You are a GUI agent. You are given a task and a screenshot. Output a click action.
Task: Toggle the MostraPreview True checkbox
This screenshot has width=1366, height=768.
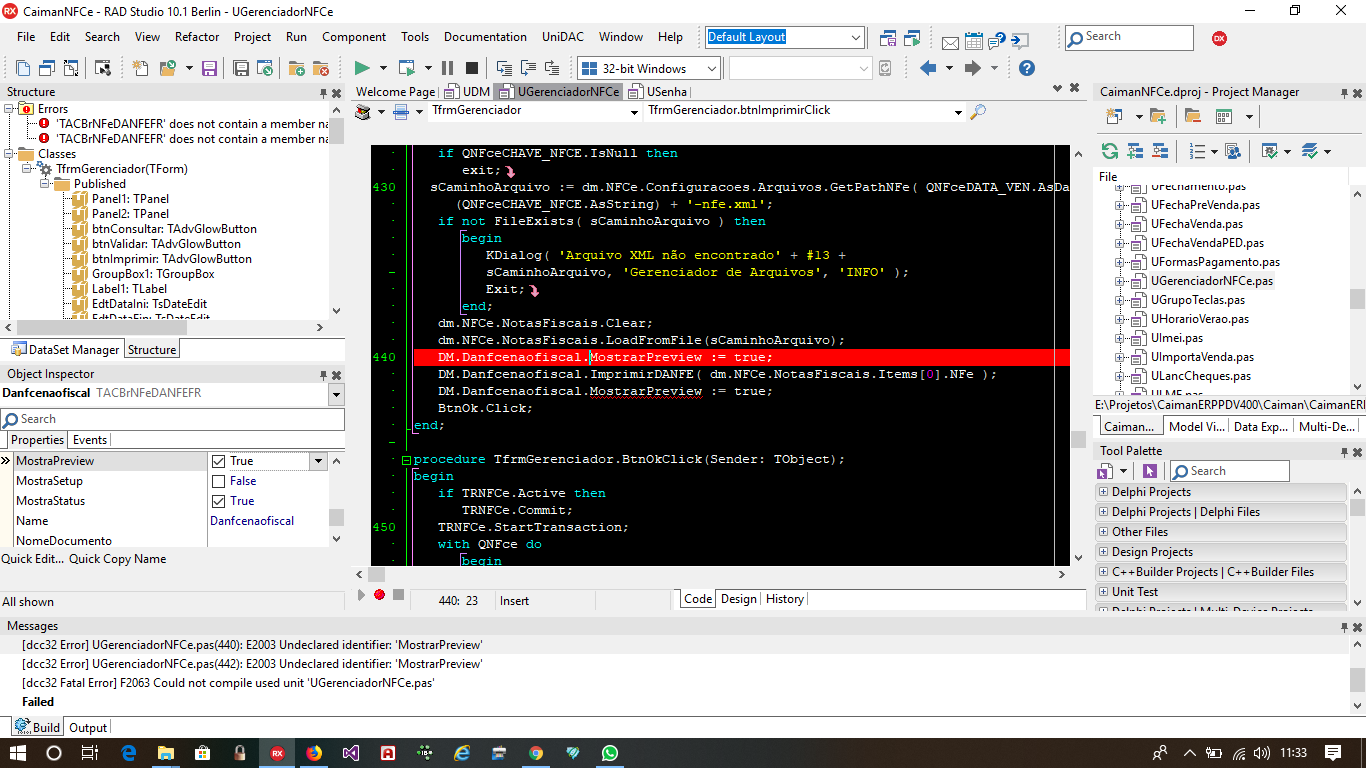coord(219,461)
